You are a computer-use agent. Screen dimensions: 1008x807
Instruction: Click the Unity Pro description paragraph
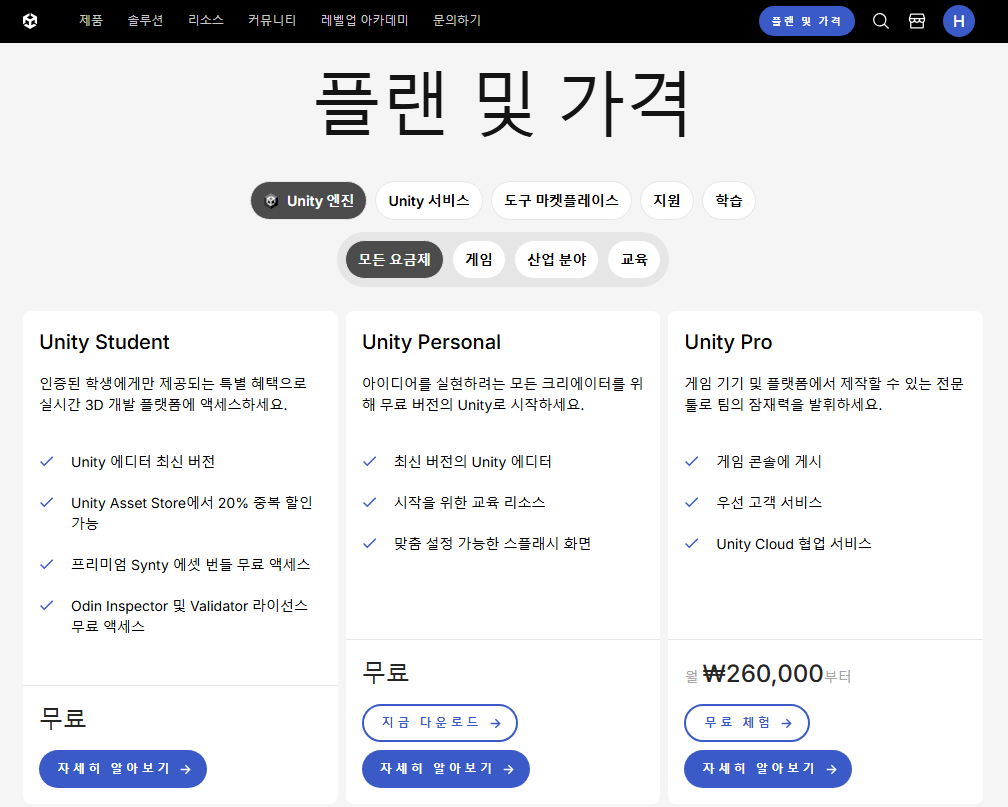tap(824, 394)
